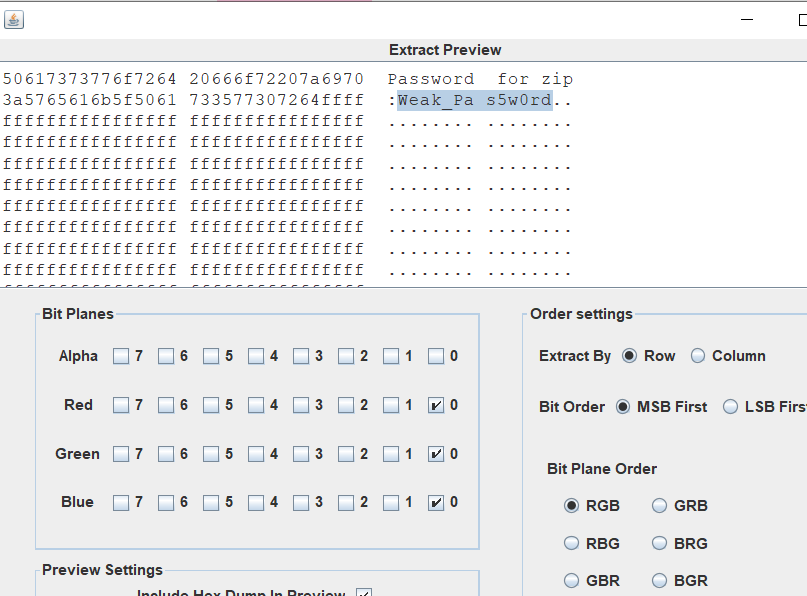807x596 pixels.
Task: Select MSB First bit order
Action: click(x=624, y=407)
